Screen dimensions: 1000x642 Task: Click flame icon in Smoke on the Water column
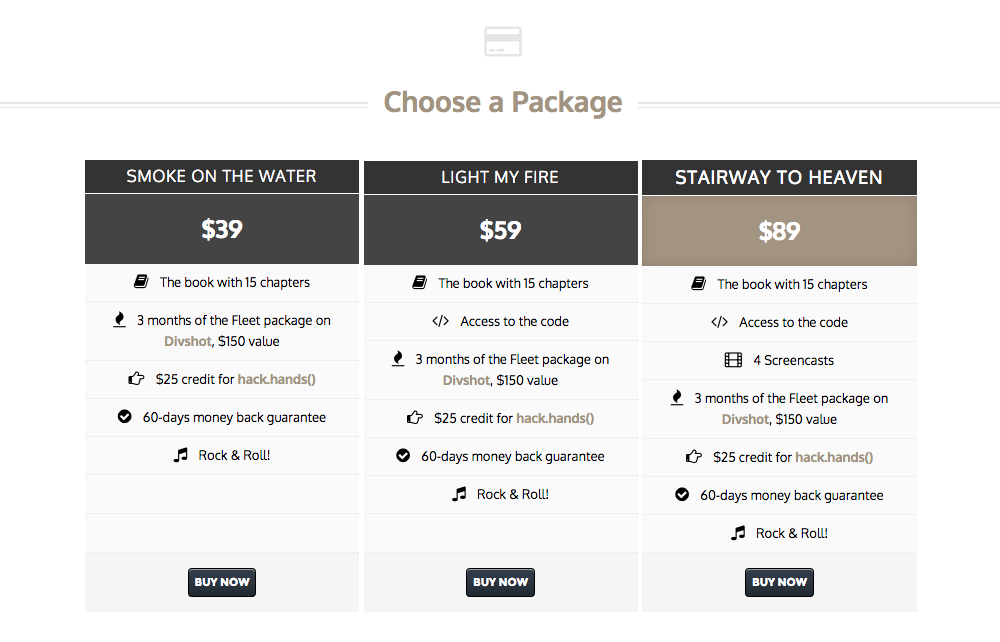[119, 320]
